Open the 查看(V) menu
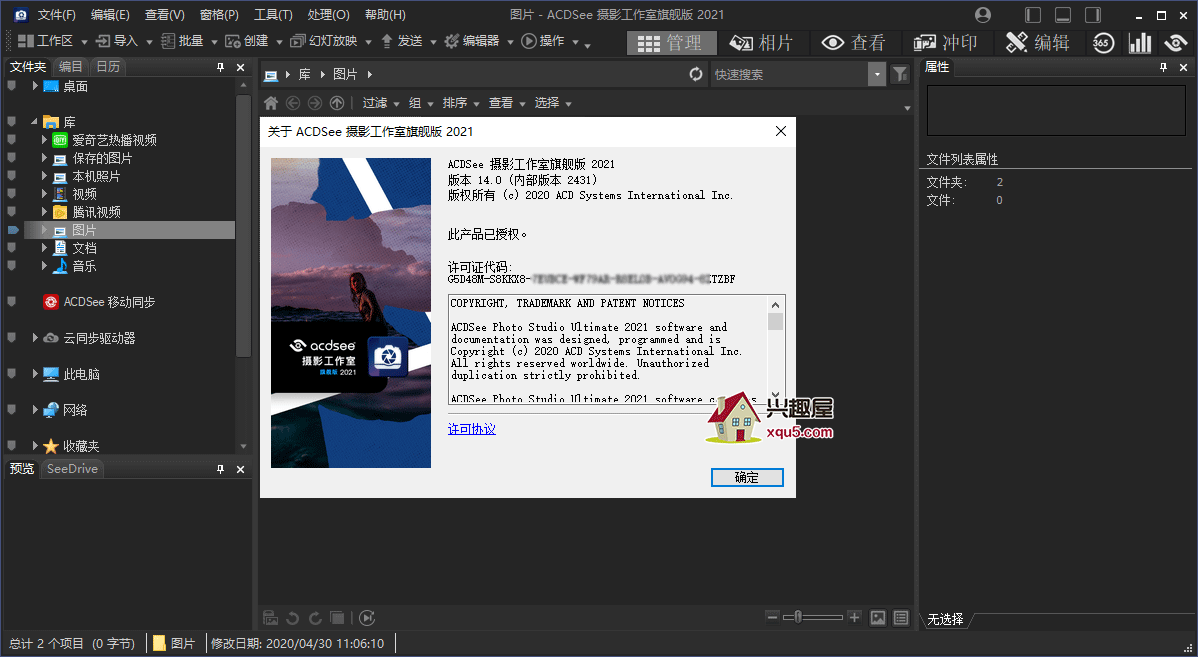Viewport: 1198px width, 657px height. (164, 15)
